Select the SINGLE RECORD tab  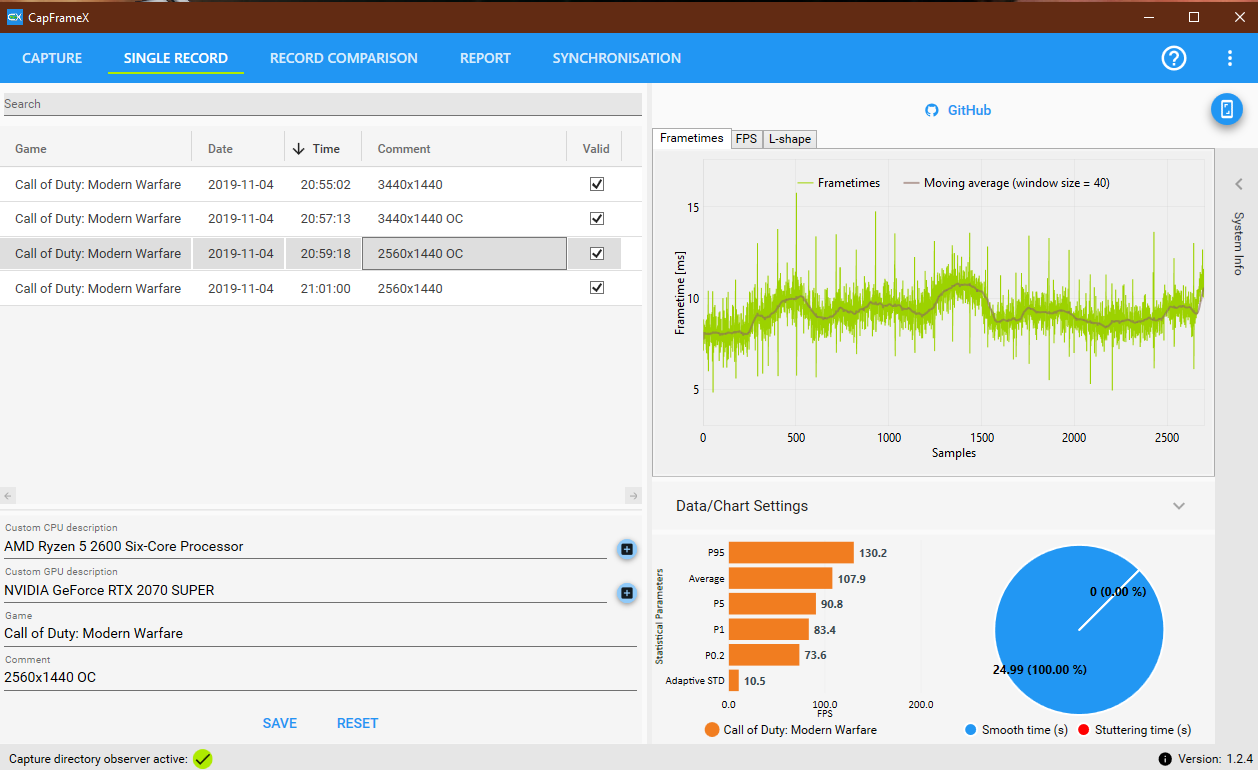tap(176, 58)
